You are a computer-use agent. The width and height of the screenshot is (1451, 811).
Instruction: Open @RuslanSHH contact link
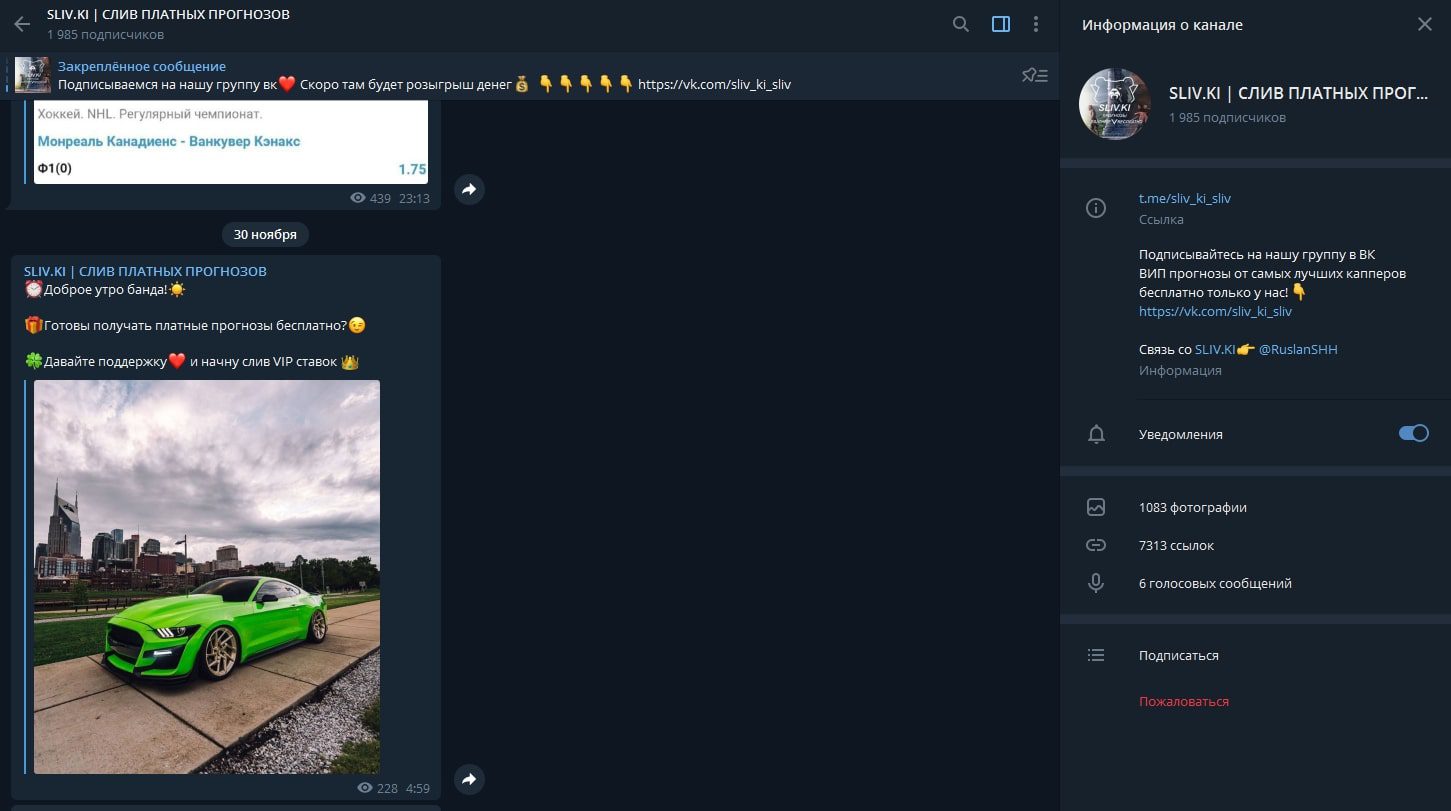(x=1297, y=349)
